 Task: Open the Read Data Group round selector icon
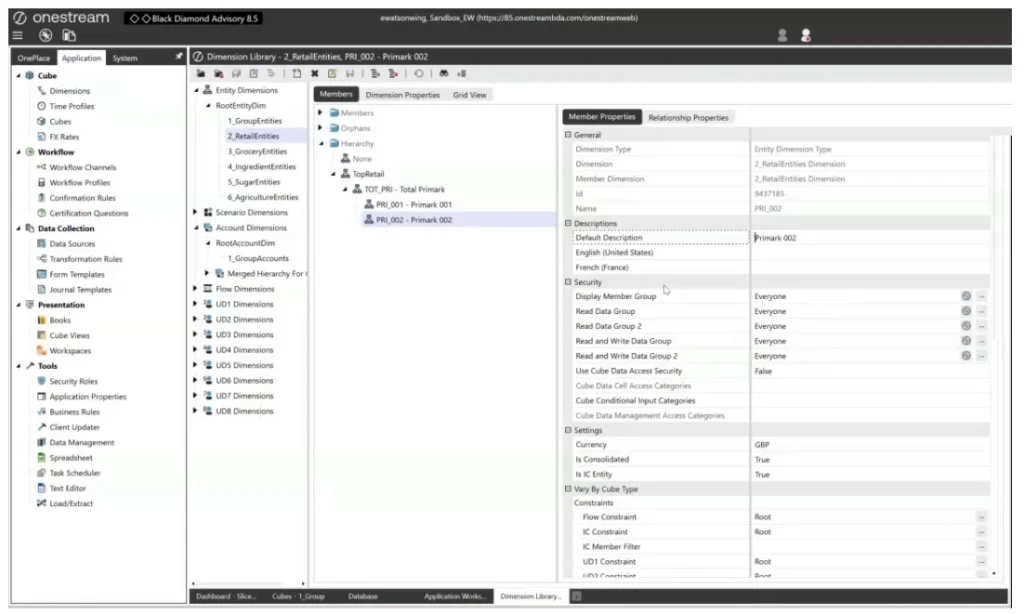pyautogui.click(x=966, y=311)
